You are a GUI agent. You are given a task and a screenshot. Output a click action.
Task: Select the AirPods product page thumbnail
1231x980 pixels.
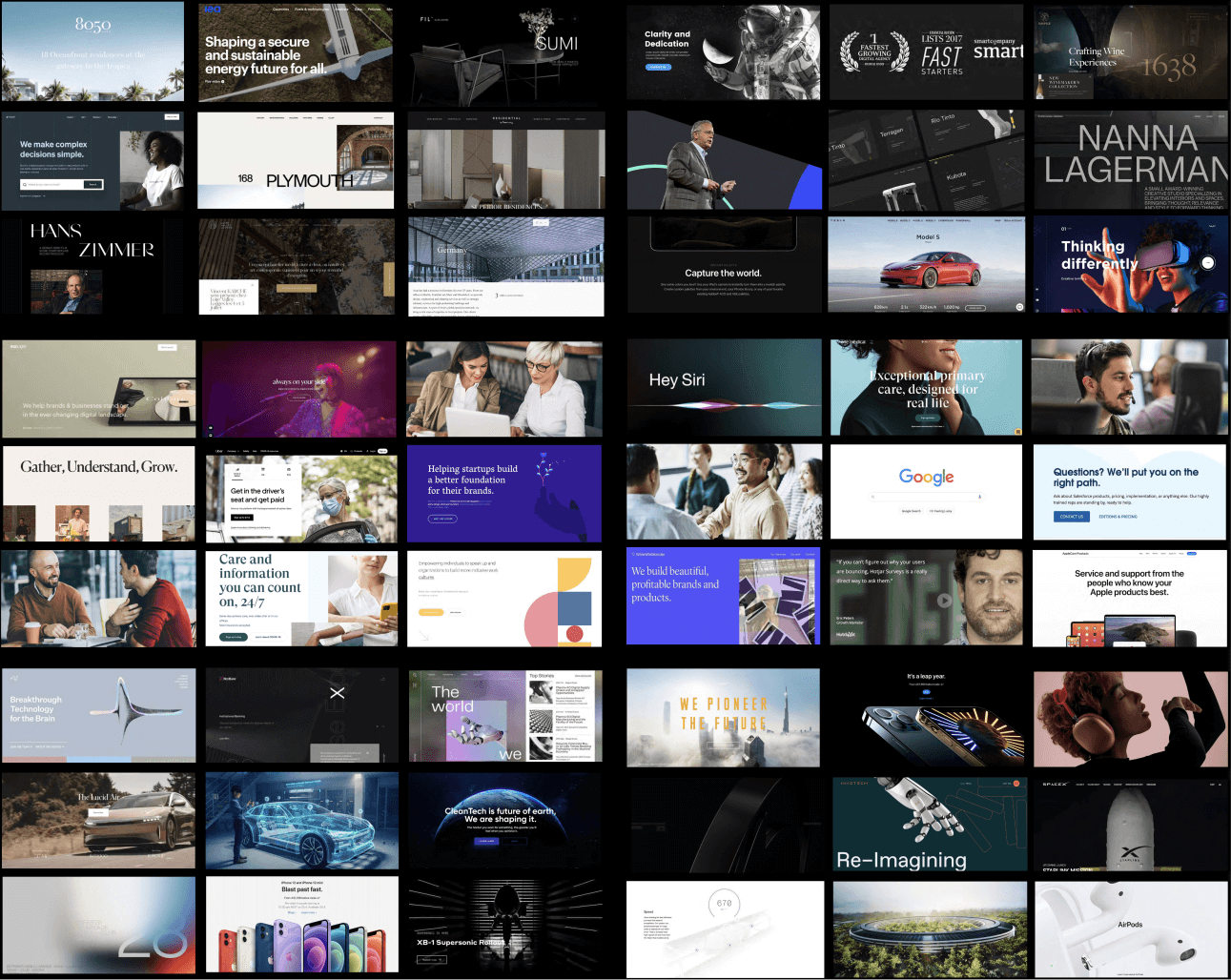point(1130,929)
